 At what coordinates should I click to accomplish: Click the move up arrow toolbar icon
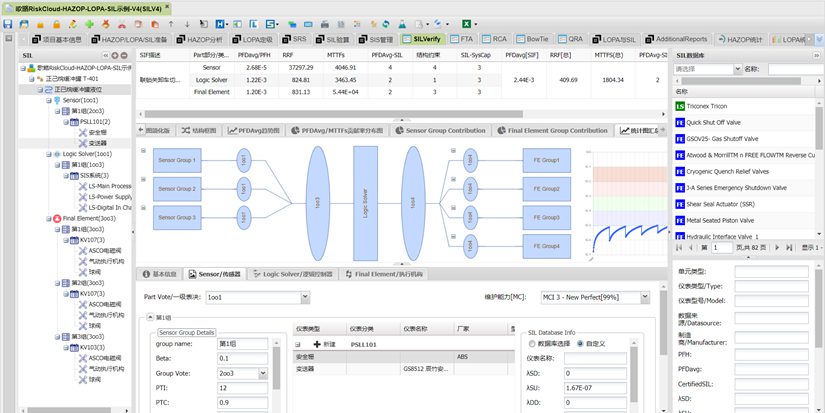(171, 22)
